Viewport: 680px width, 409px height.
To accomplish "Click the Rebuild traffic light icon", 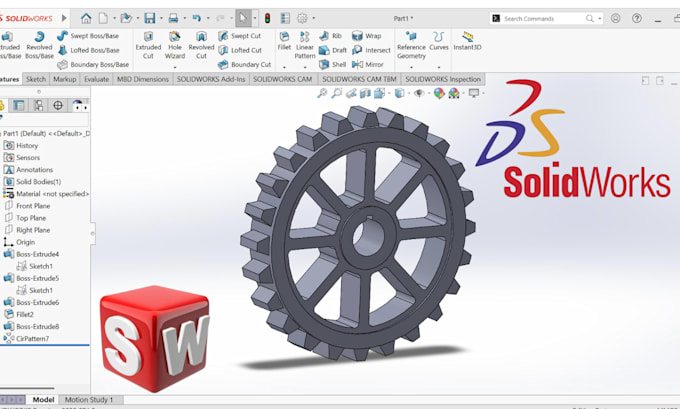I will [268, 18].
